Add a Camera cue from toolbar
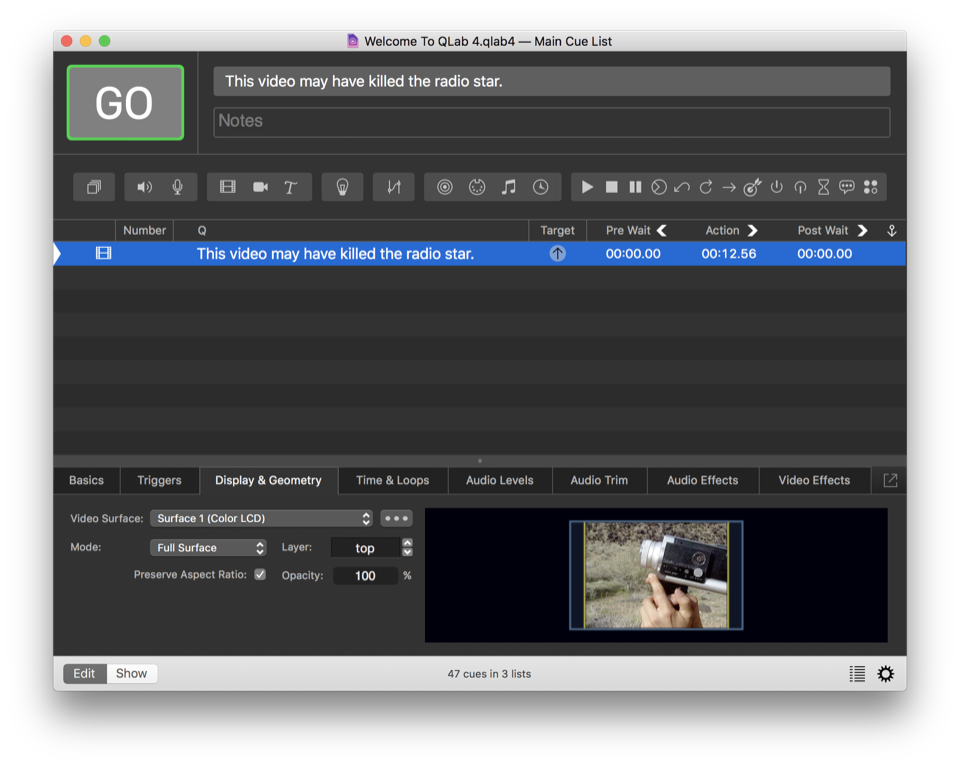This screenshot has width=960, height=767. click(x=260, y=187)
